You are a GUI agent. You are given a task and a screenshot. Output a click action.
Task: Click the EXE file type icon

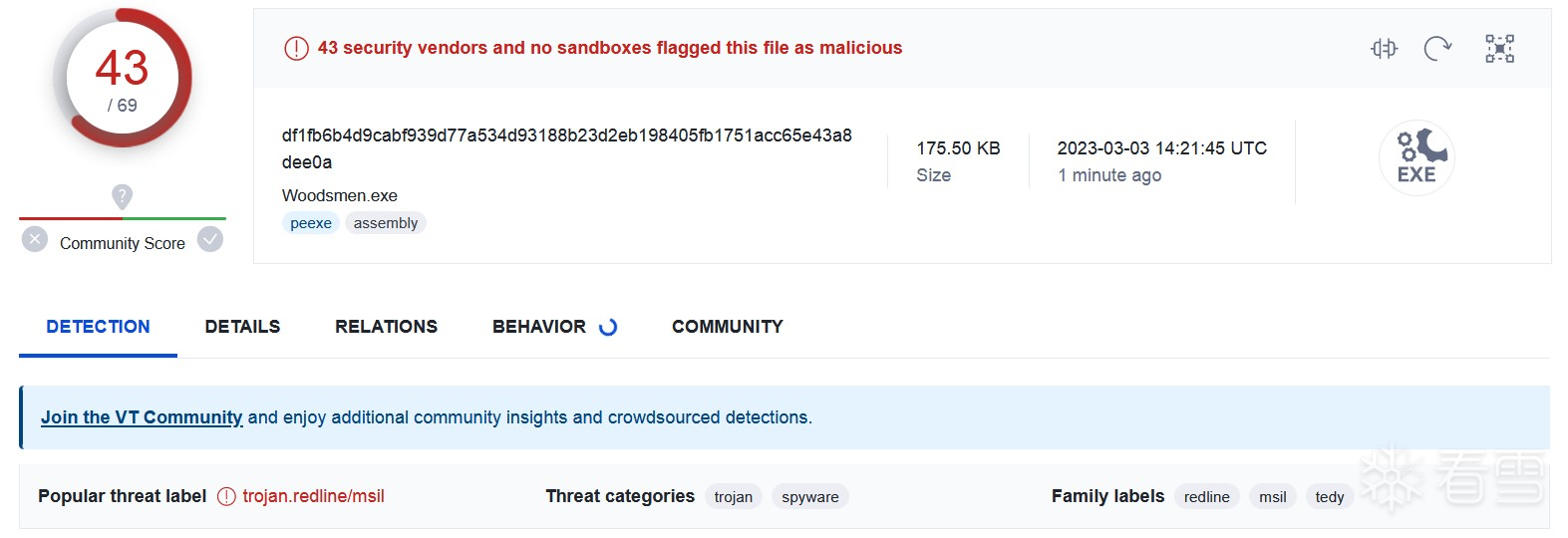click(x=1416, y=157)
